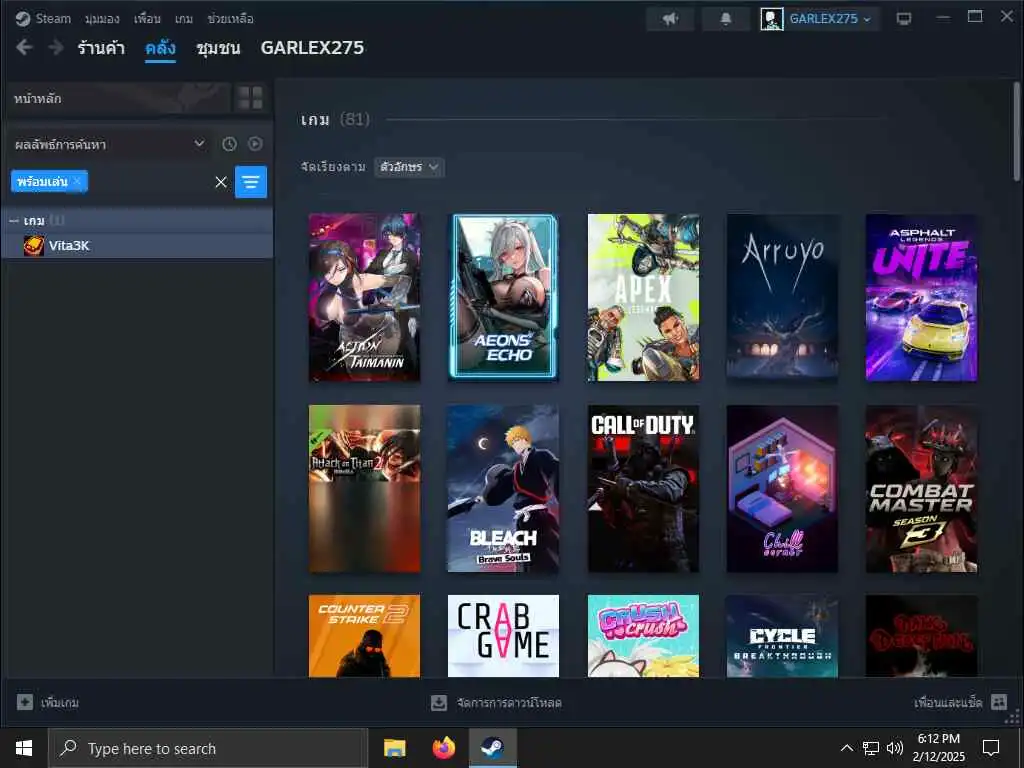Switch to ชุมชน community tab

point(218,48)
